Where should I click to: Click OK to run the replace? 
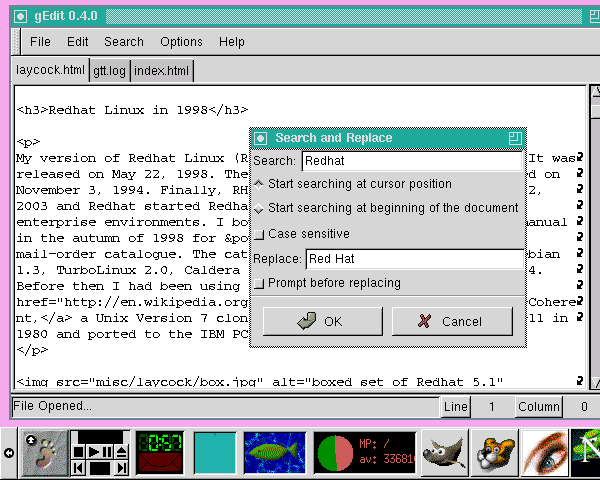320,321
